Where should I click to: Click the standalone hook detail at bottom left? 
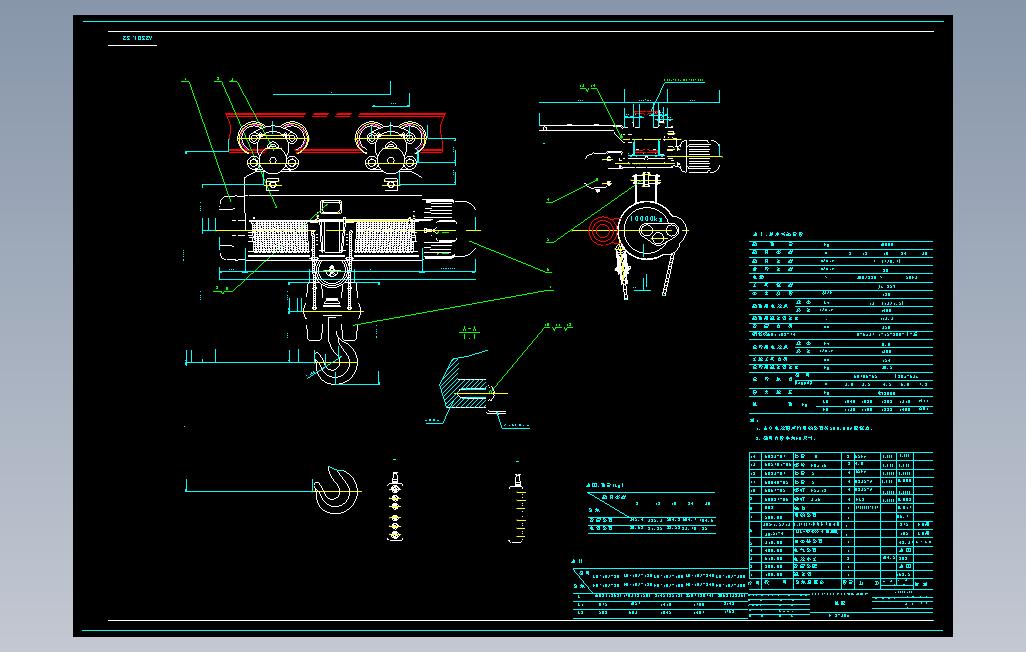point(336,490)
